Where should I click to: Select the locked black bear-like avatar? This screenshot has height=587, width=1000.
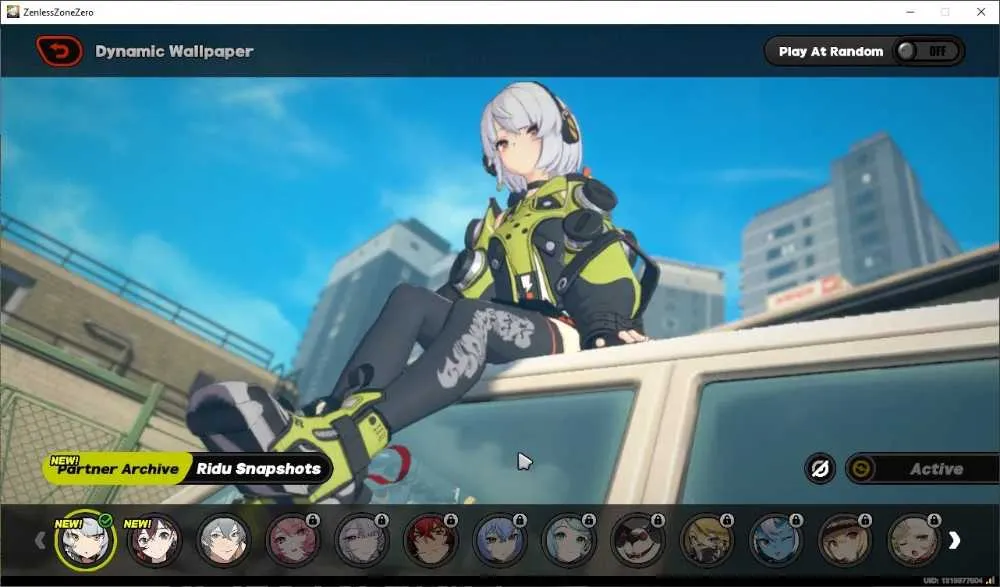638,540
